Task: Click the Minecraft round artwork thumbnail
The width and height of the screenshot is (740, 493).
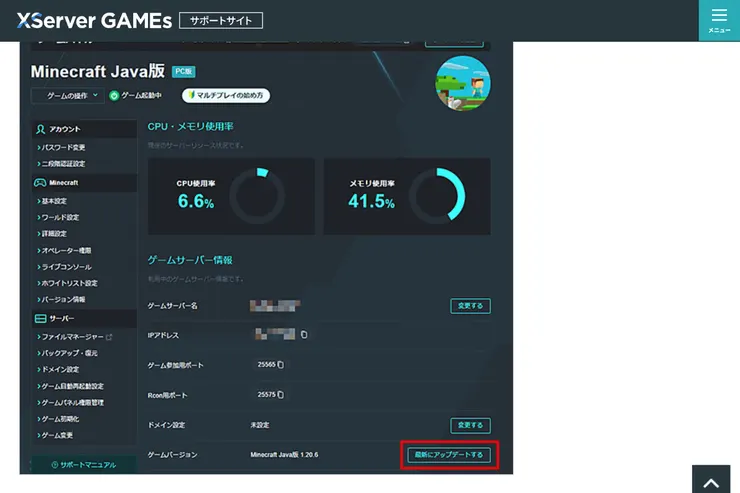Action: pyautogui.click(x=462, y=84)
